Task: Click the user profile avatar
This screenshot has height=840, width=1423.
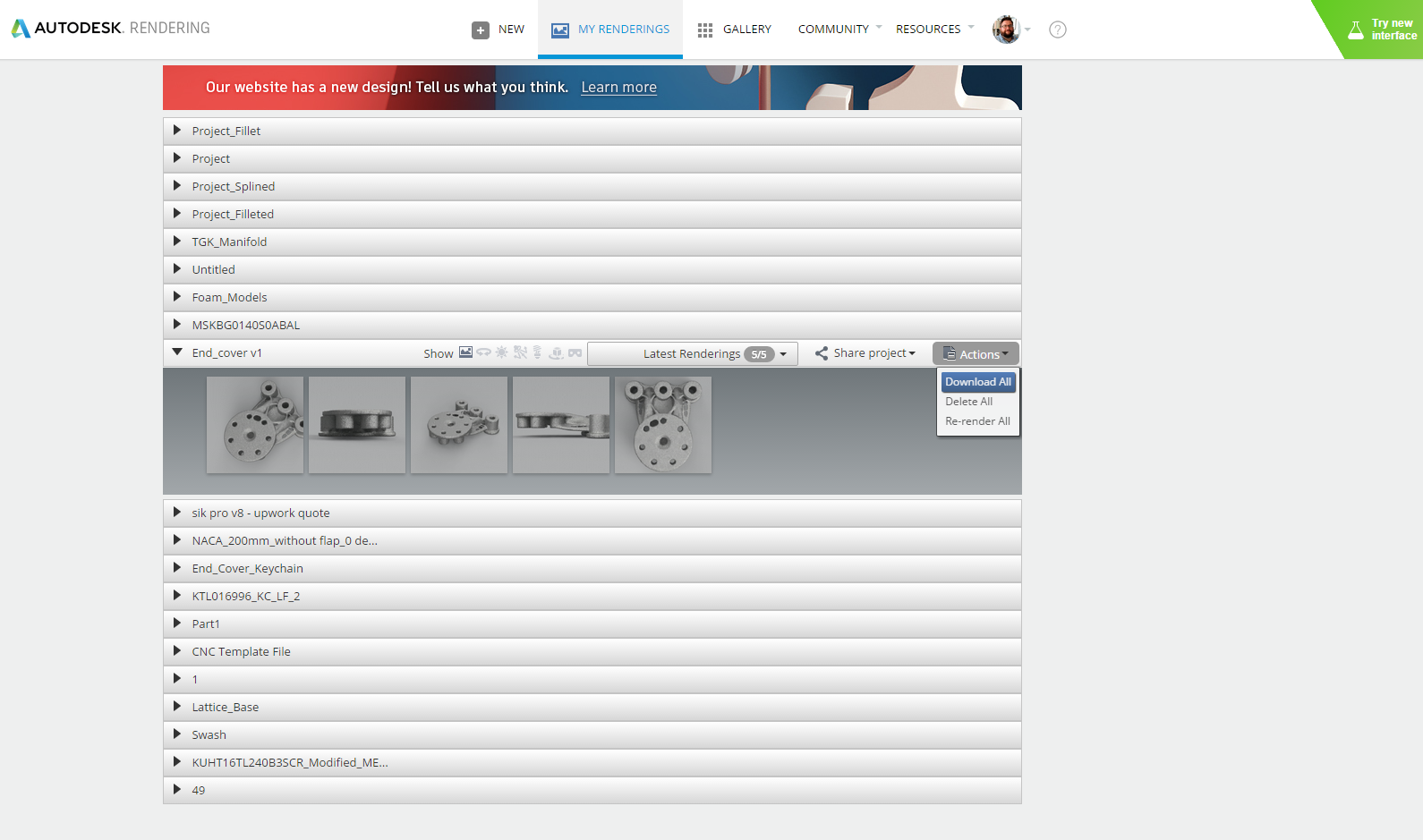Action: click(x=1006, y=30)
